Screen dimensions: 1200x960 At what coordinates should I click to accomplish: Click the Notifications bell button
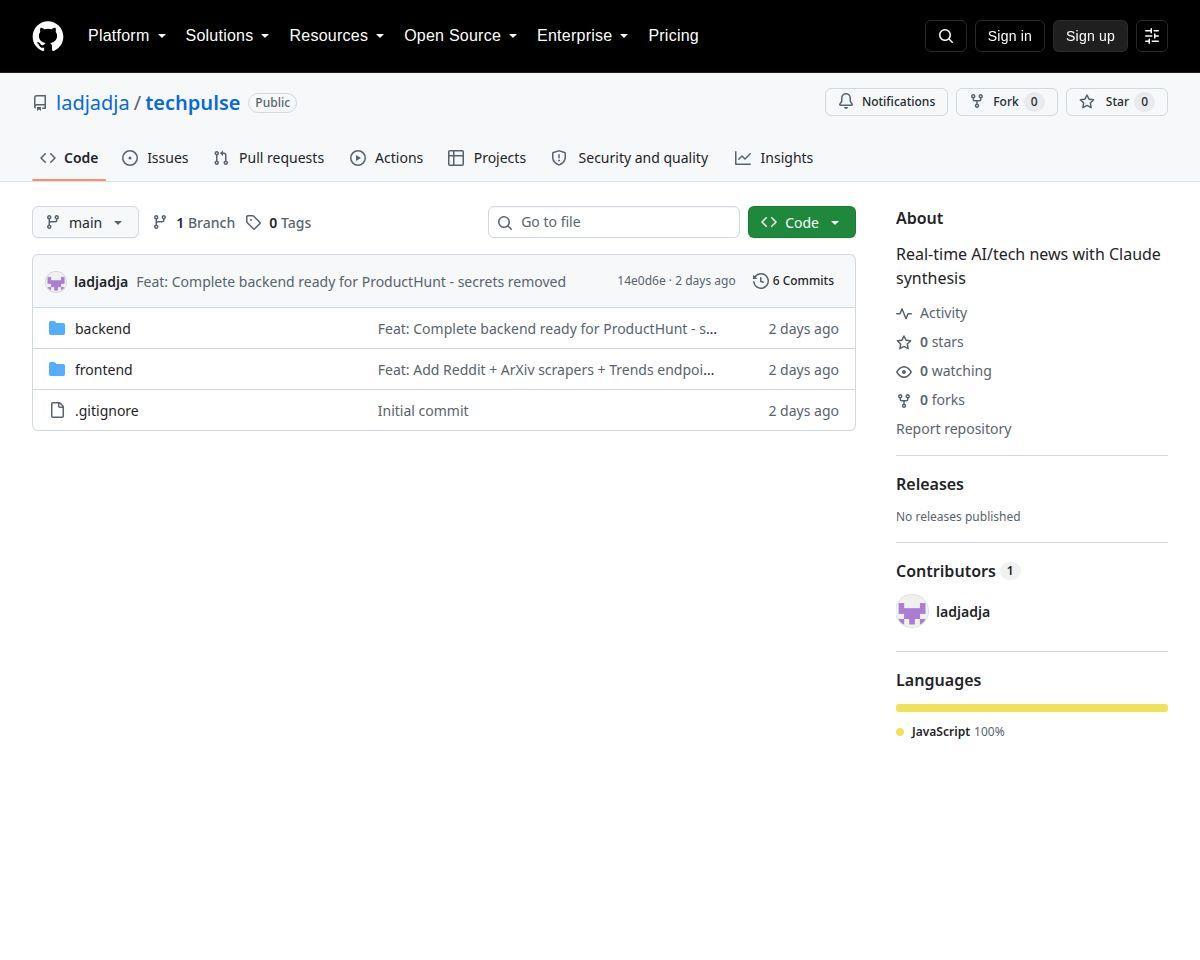(x=886, y=102)
